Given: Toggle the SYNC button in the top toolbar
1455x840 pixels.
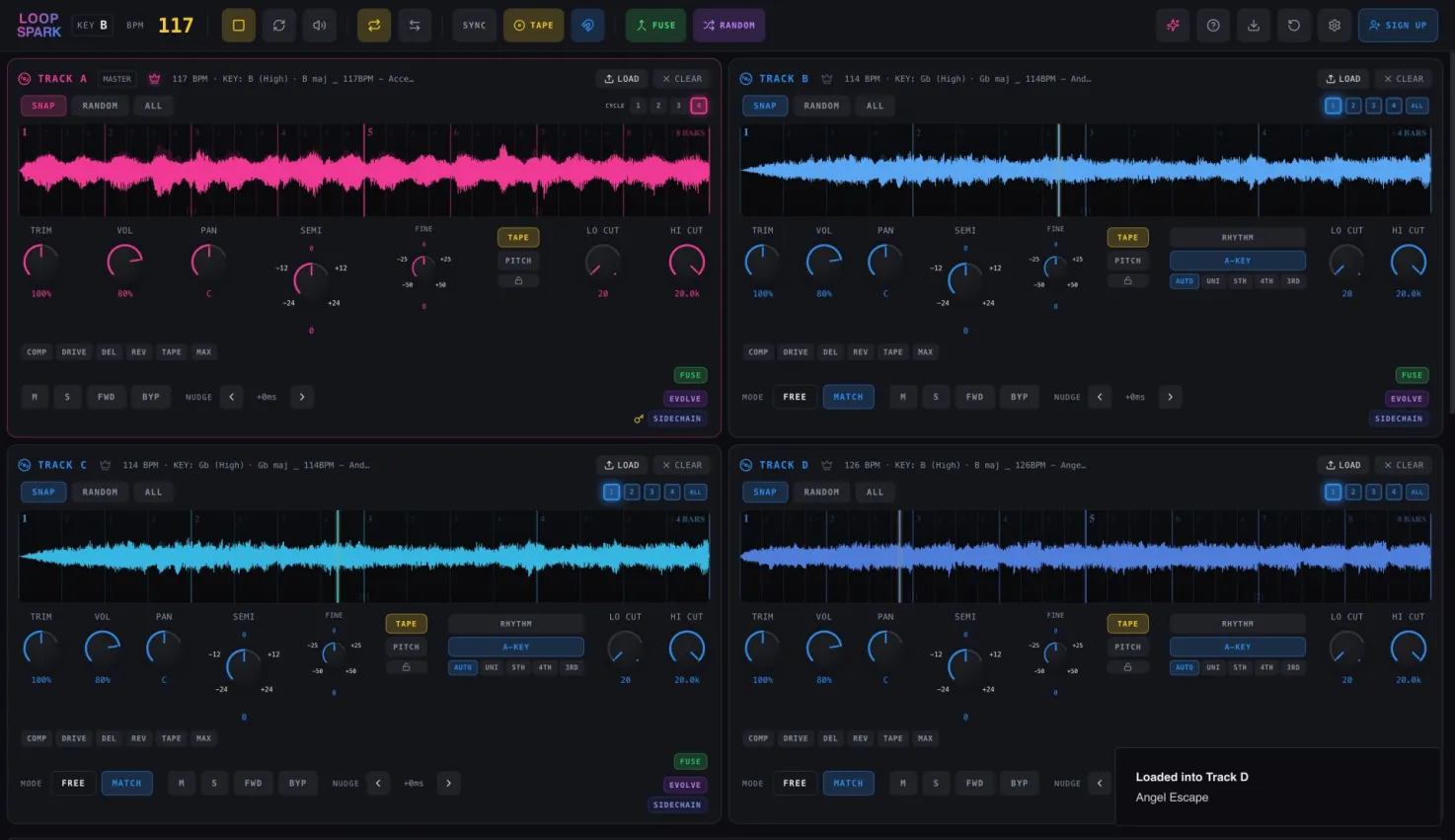Looking at the screenshot, I should (x=475, y=26).
